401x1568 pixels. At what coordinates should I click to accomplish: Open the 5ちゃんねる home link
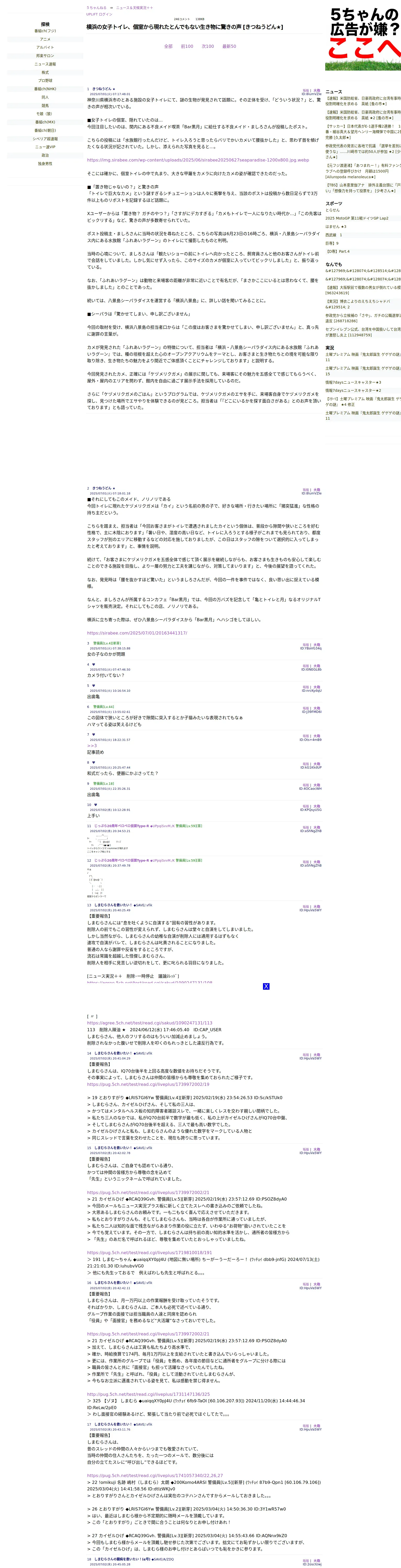(x=96, y=8)
